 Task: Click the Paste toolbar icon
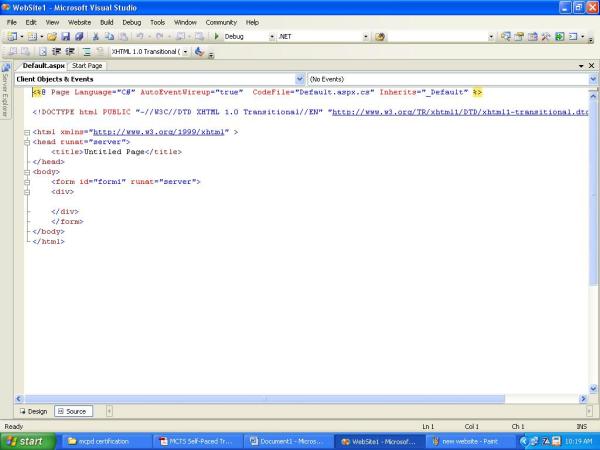click(x=123, y=37)
